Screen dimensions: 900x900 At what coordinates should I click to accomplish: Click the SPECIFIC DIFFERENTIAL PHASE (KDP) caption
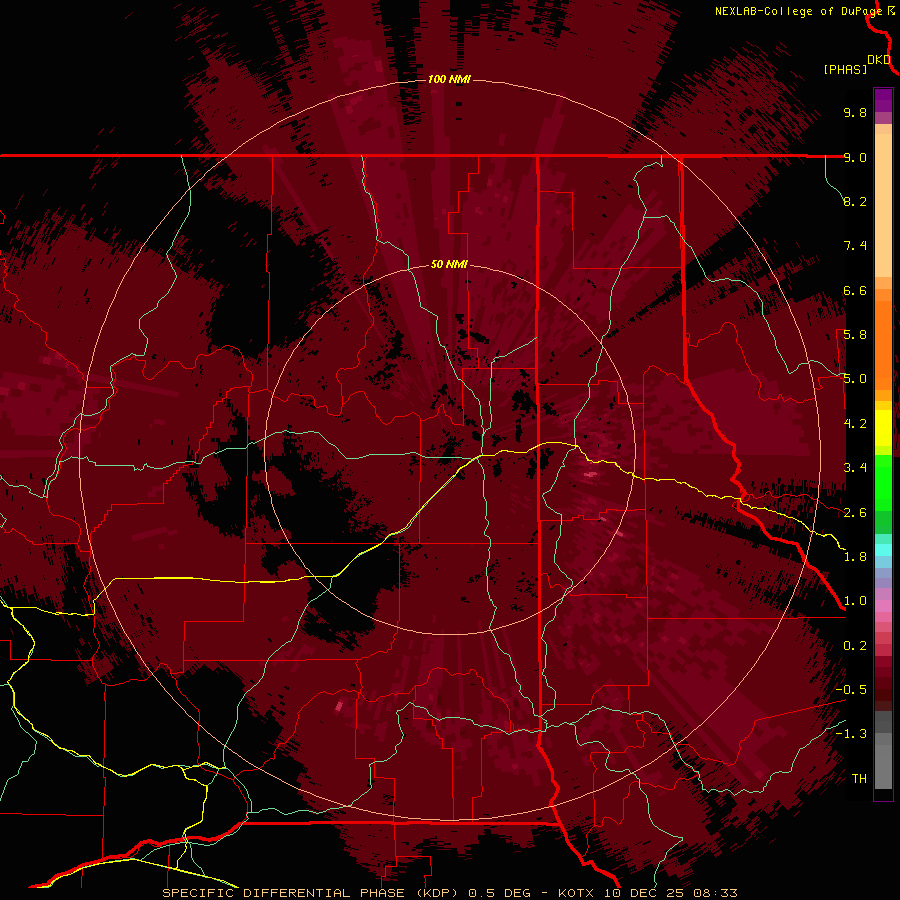click(x=310, y=893)
